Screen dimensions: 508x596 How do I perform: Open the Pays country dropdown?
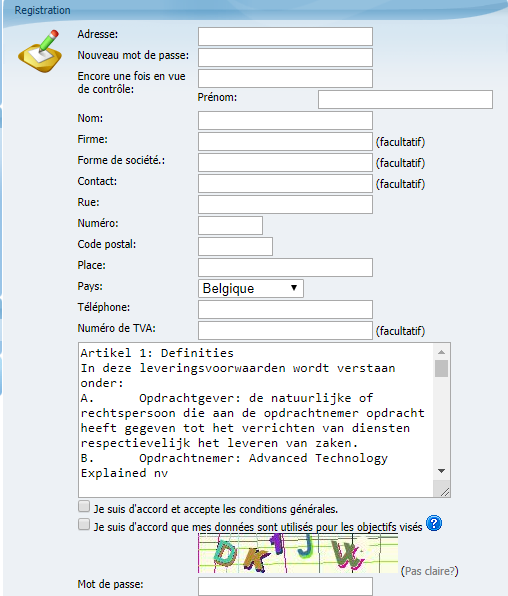pyautogui.click(x=251, y=288)
